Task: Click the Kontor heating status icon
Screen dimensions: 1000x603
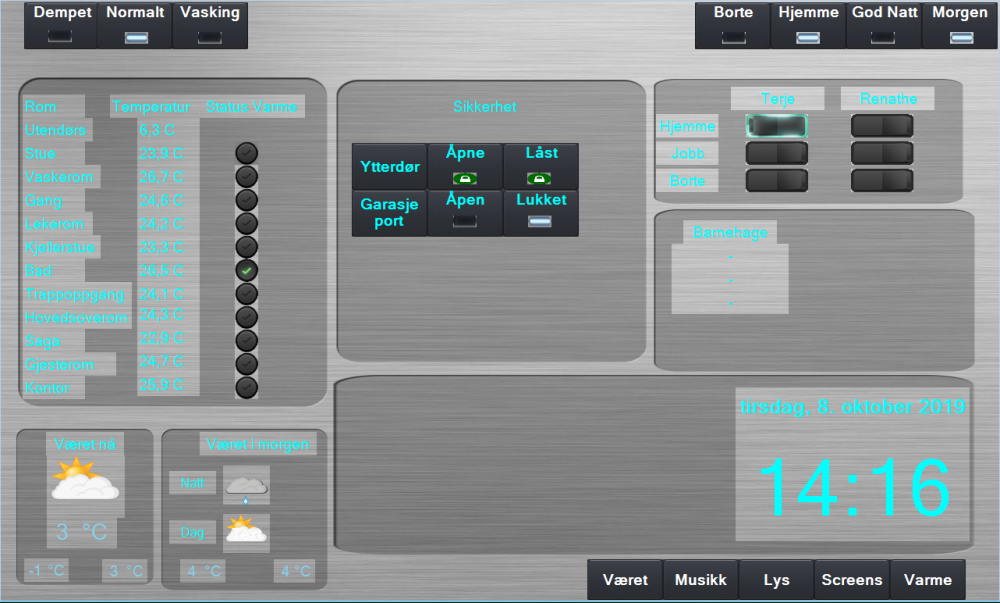Action: click(x=246, y=387)
